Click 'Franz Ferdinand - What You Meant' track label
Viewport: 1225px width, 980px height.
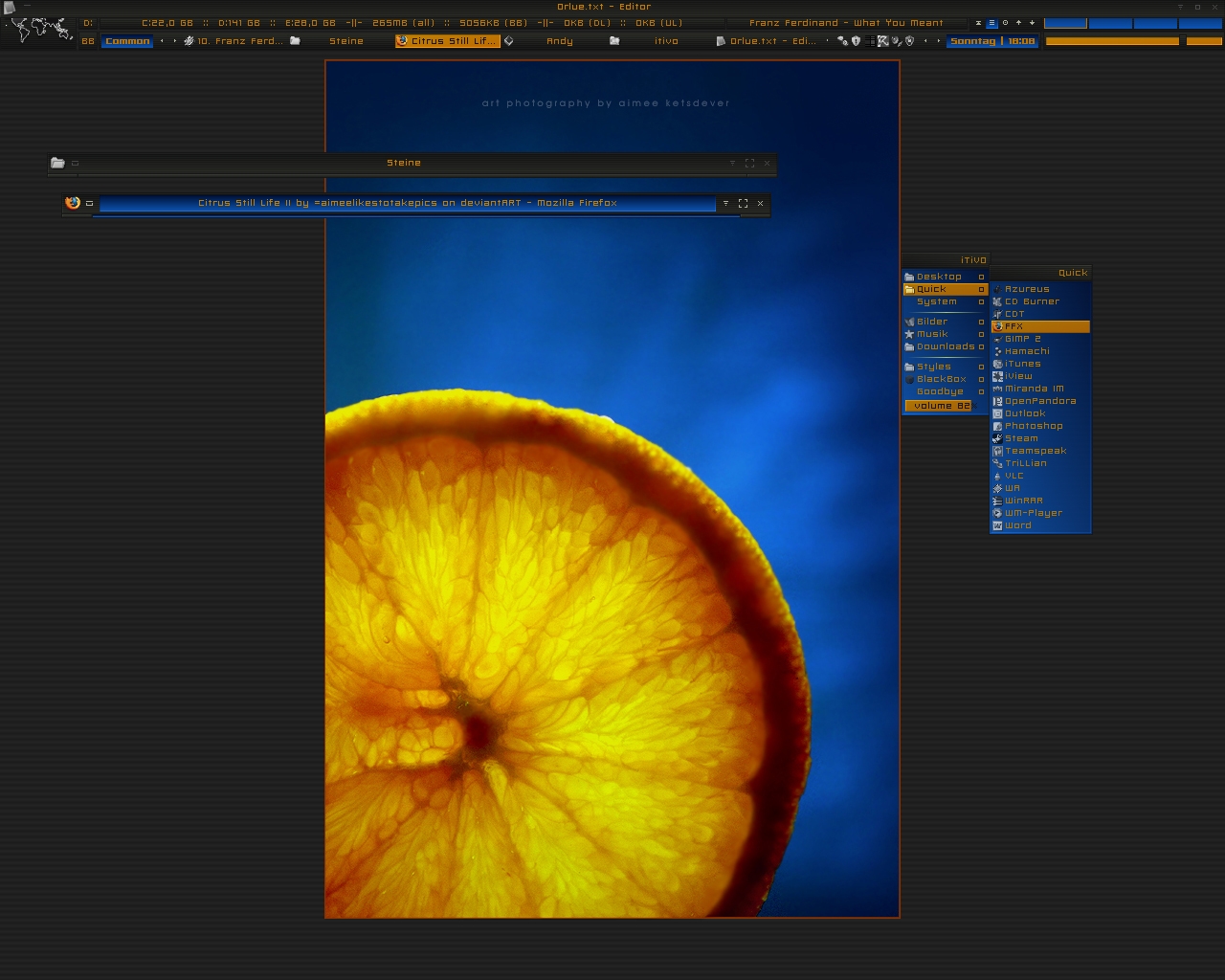click(x=846, y=23)
